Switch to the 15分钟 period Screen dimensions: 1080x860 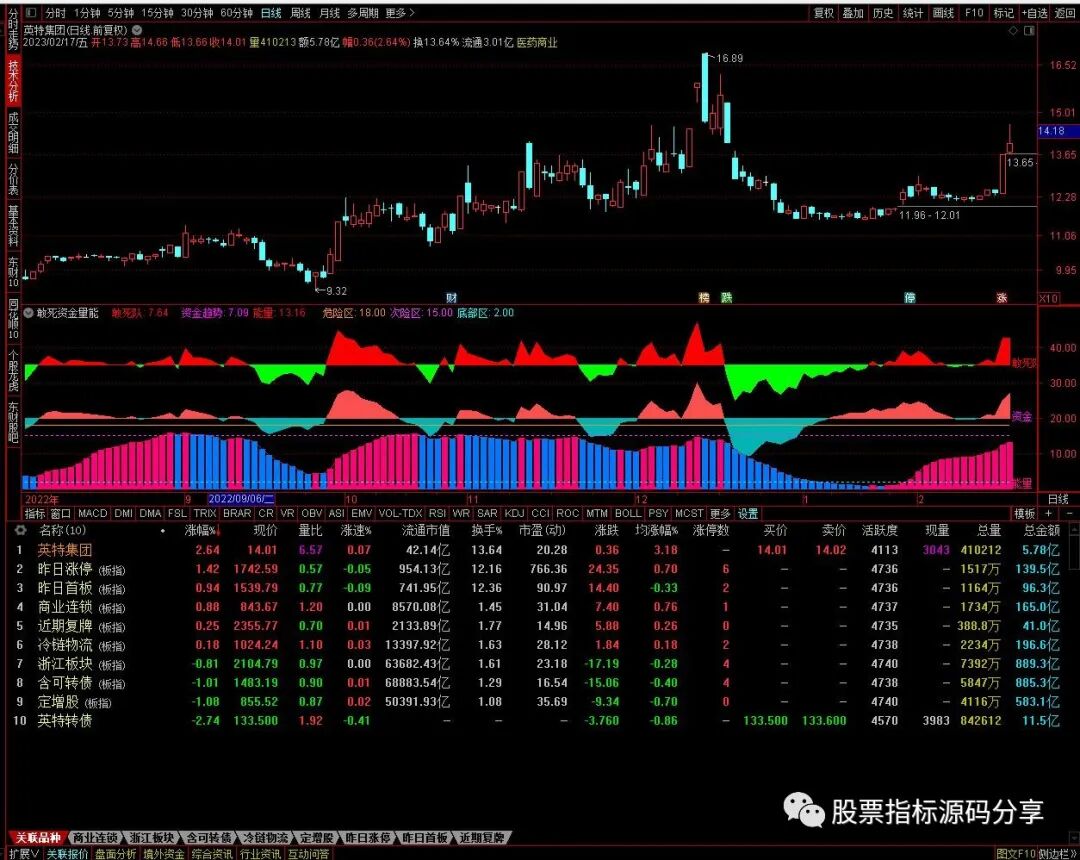tap(157, 13)
